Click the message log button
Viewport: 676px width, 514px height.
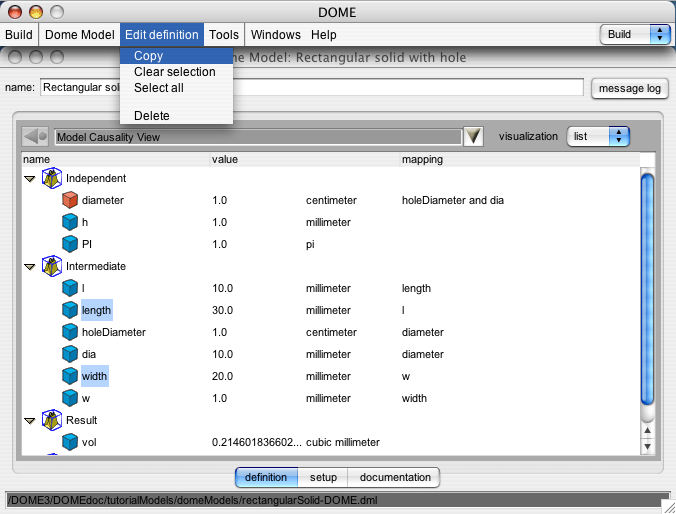tap(629, 88)
